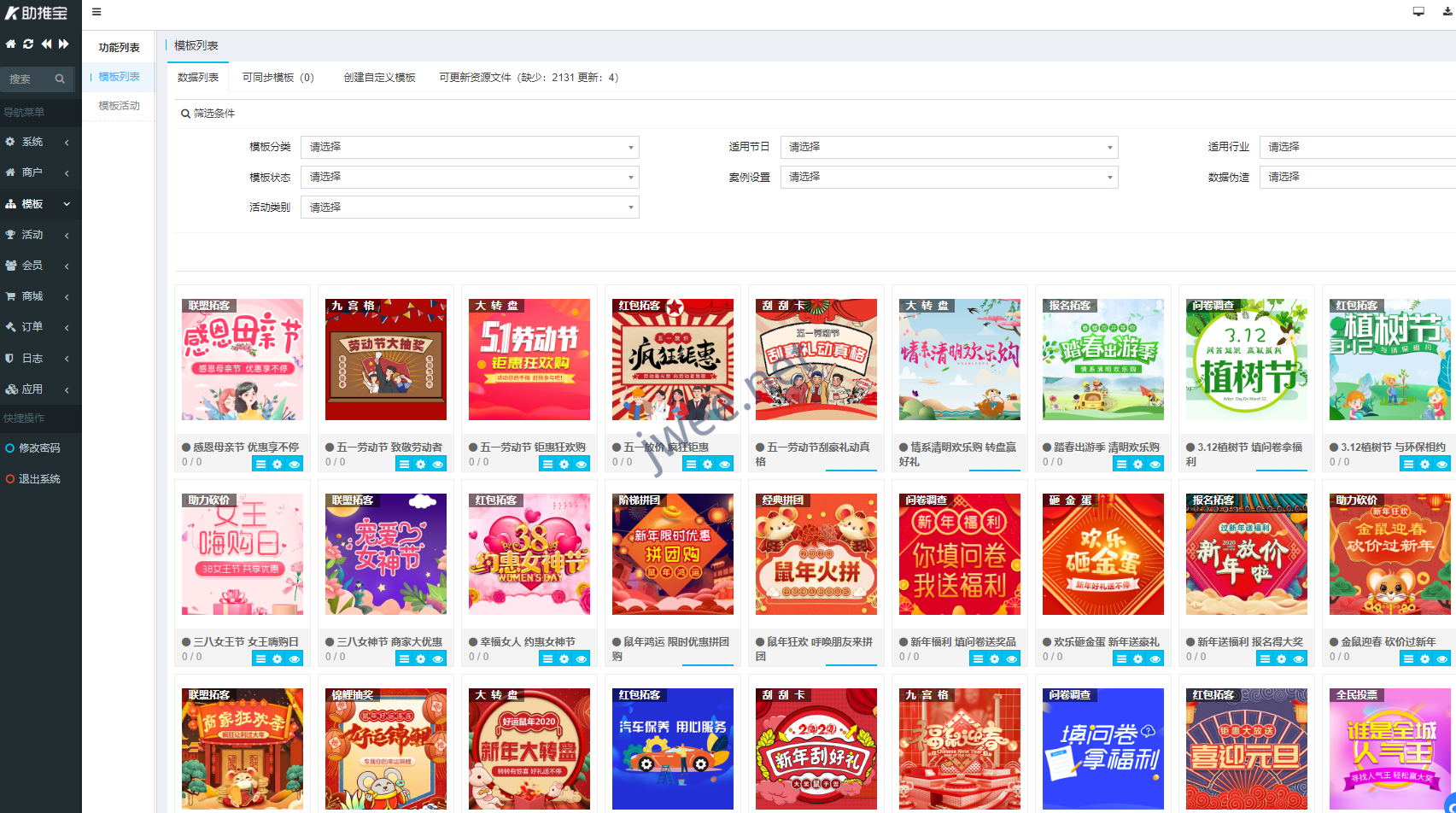Click the 筛选条件 filter header
1456x813 pixels.
208,114
